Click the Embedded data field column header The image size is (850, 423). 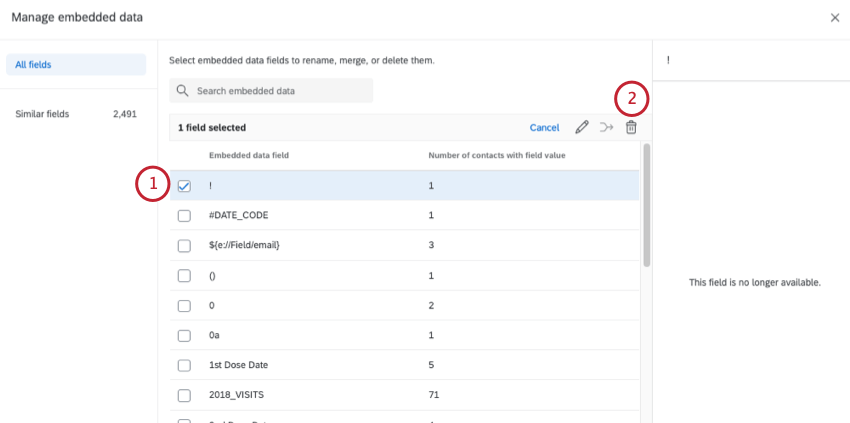pos(249,155)
